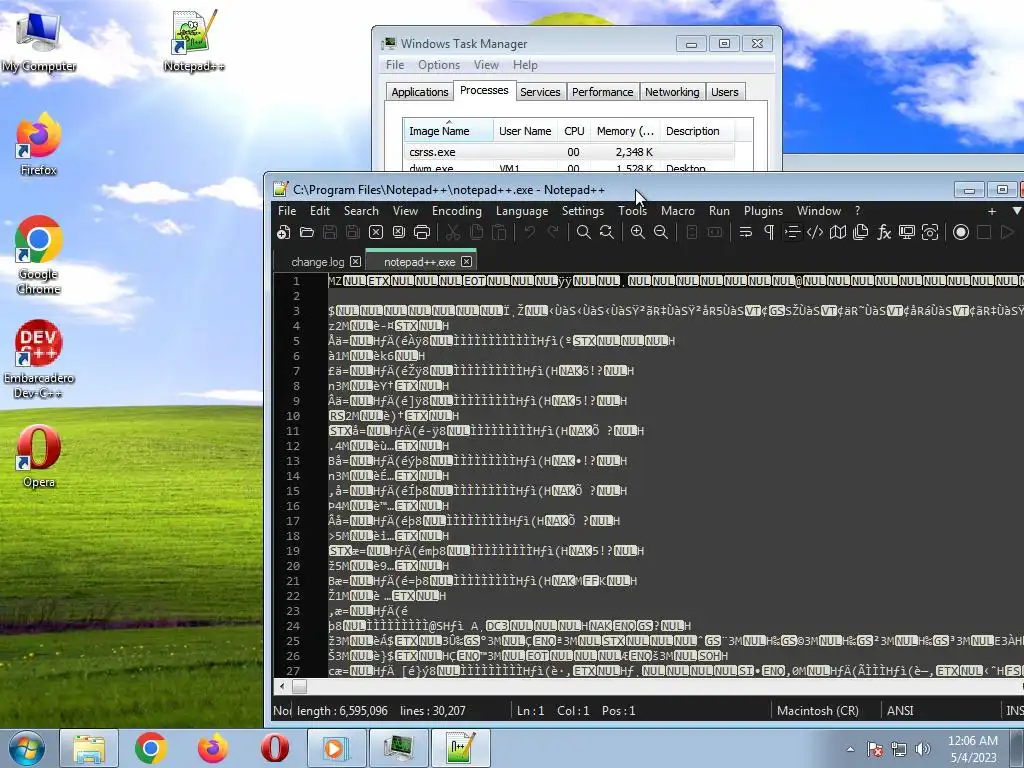Viewport: 1024px width, 768px height.
Task: Open Options menu in Task Manager
Action: point(439,65)
